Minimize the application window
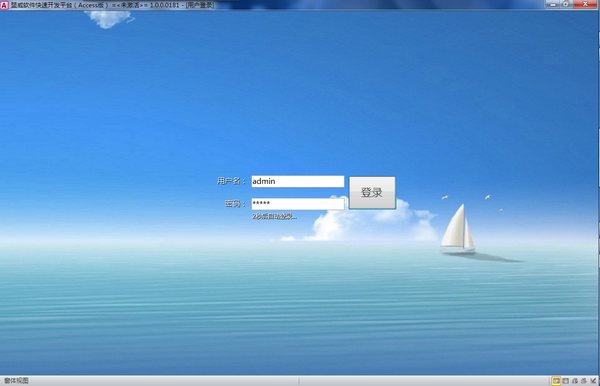600x386 pixels. point(553,4)
